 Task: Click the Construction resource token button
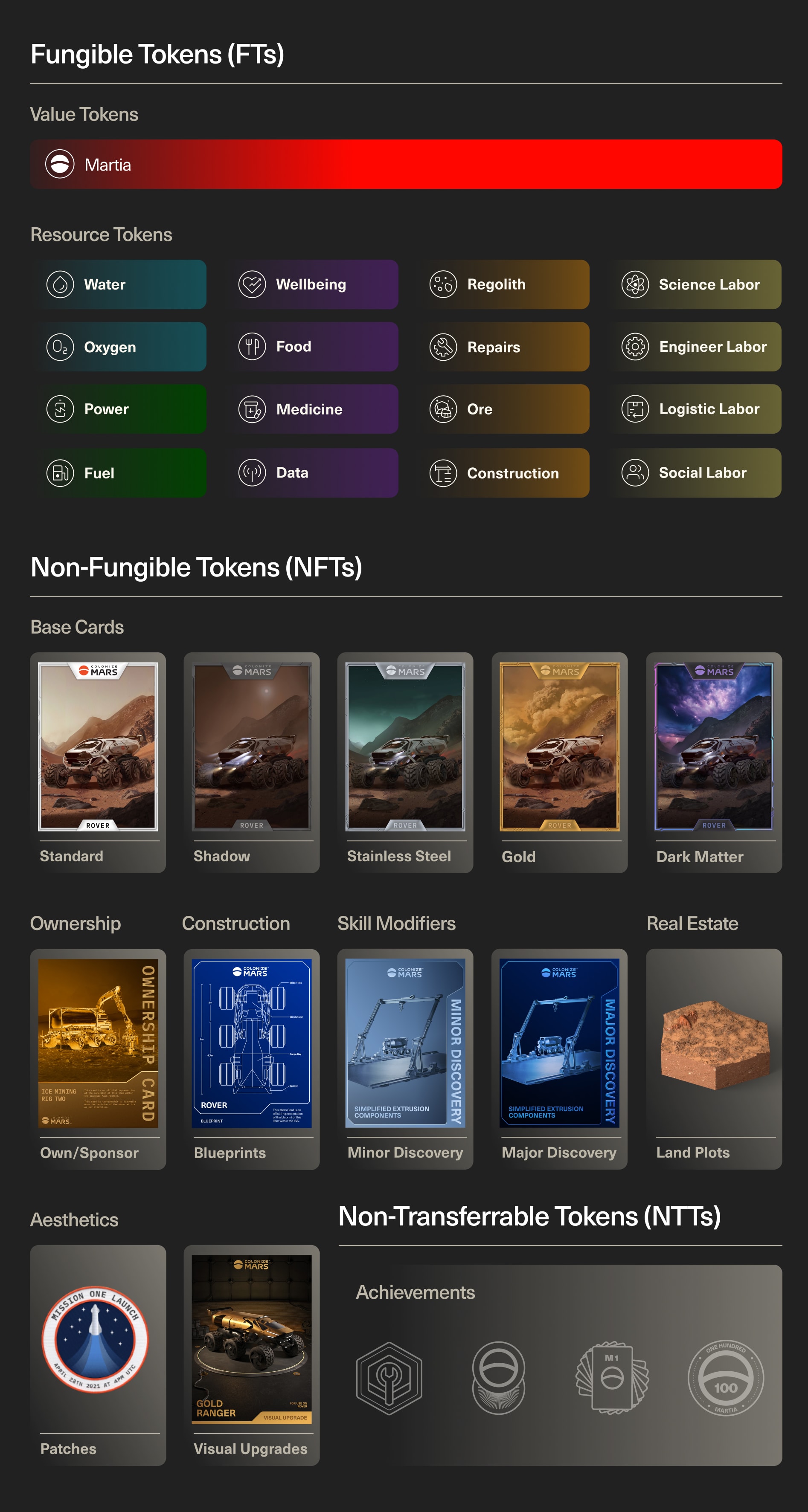(503, 472)
